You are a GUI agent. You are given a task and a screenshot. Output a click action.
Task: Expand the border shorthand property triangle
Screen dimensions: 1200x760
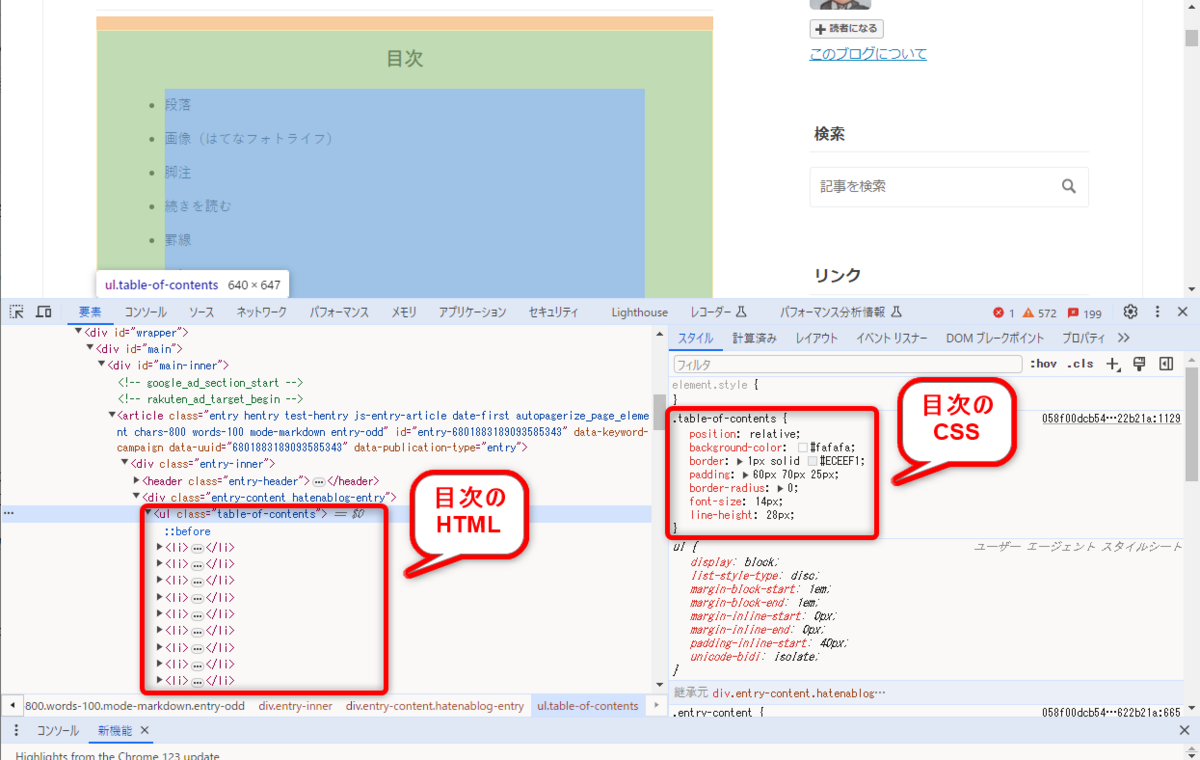(x=740, y=461)
